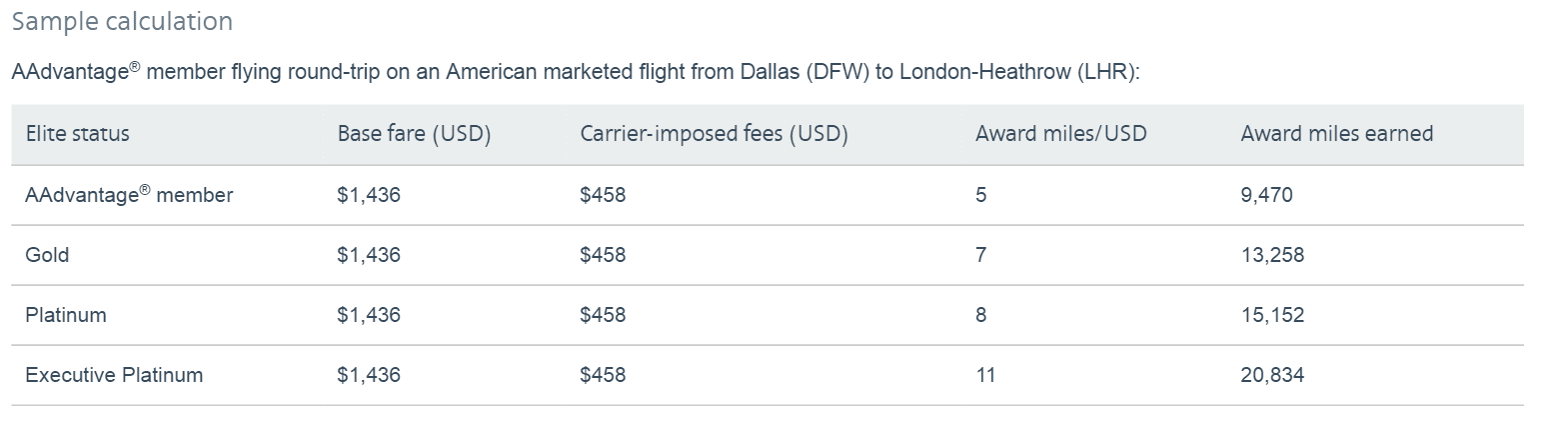The height and width of the screenshot is (422, 1568).
Task: Click the Dallas to London-Heathrow description sentence
Action: (x=576, y=73)
